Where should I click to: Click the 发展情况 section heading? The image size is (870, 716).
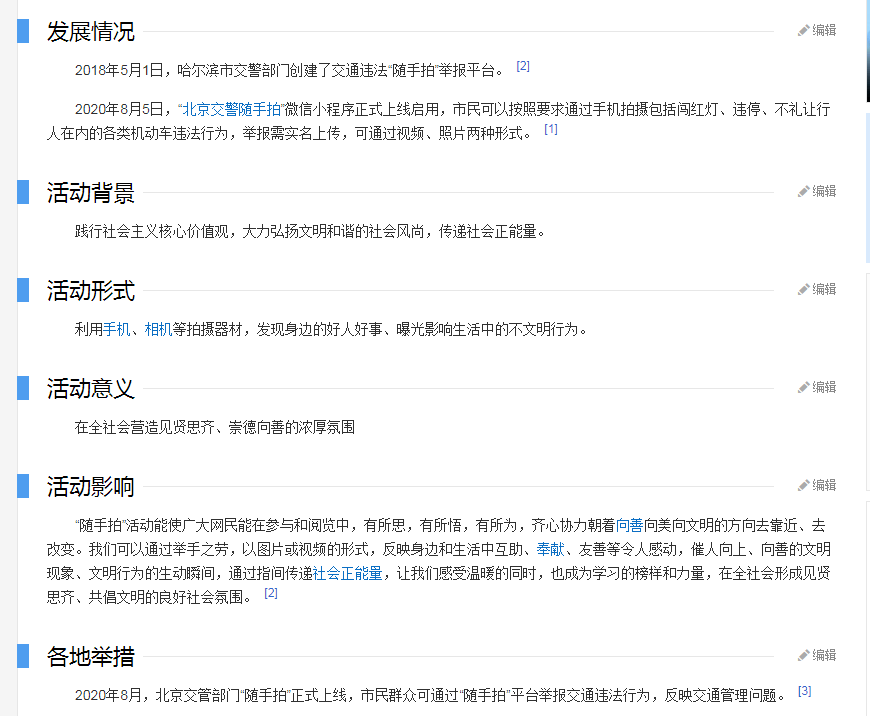[90, 31]
